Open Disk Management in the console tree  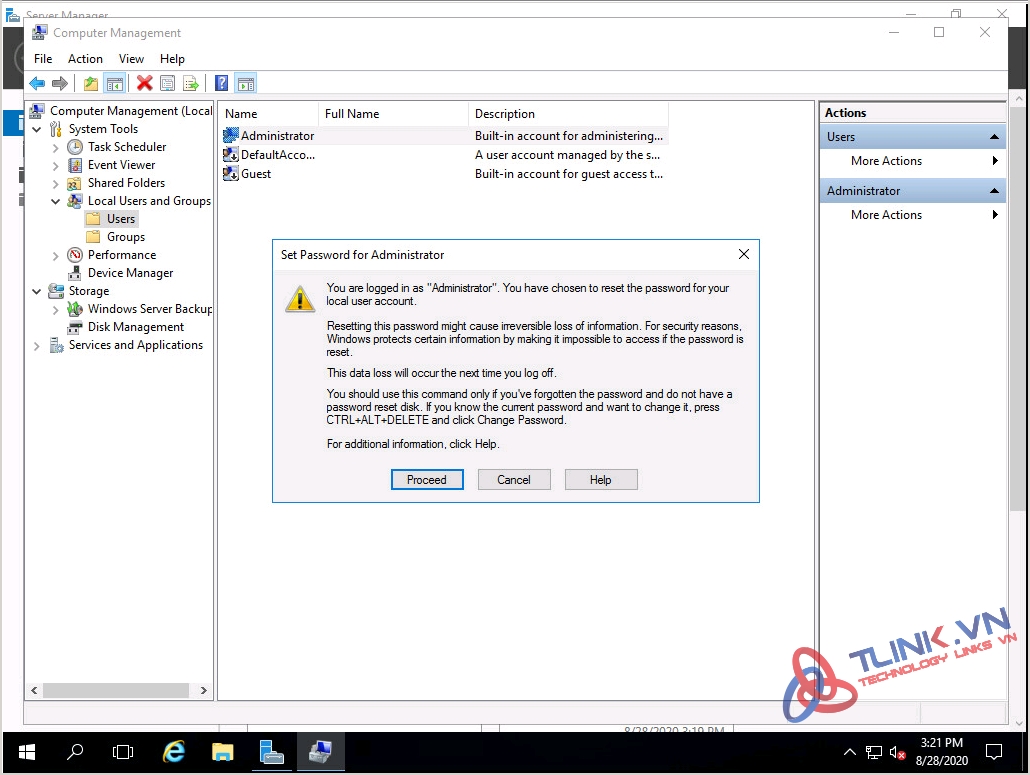135,327
